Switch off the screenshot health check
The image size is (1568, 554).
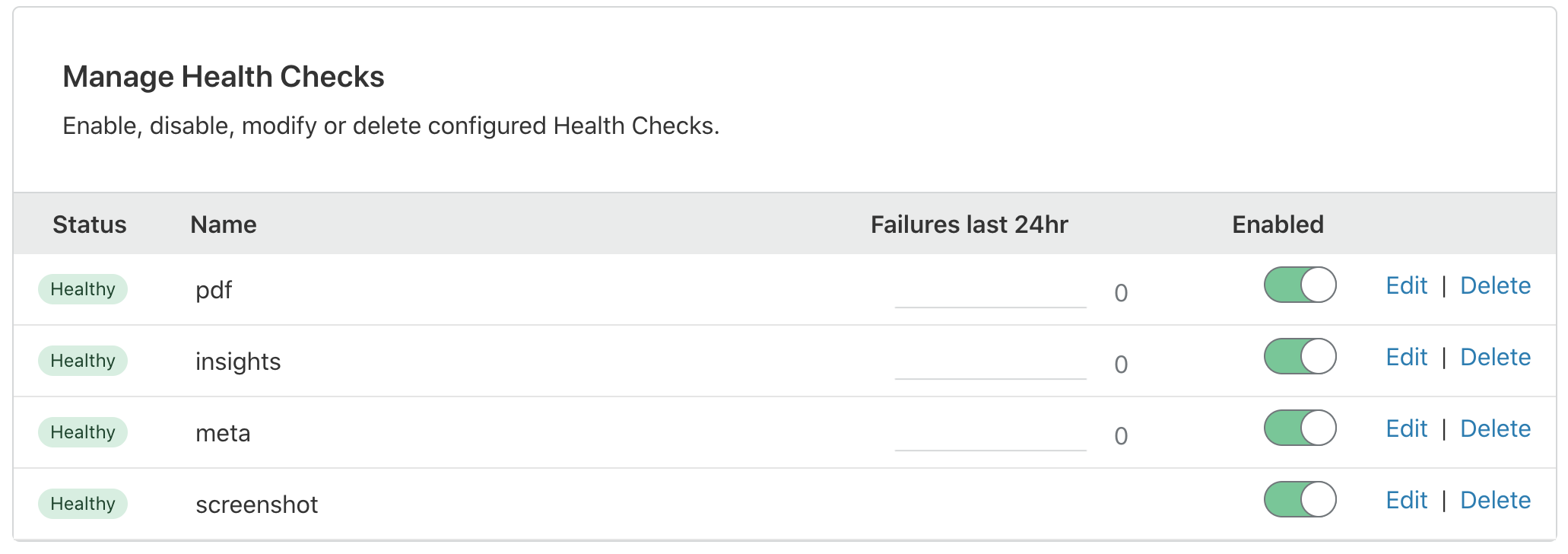tap(1300, 500)
